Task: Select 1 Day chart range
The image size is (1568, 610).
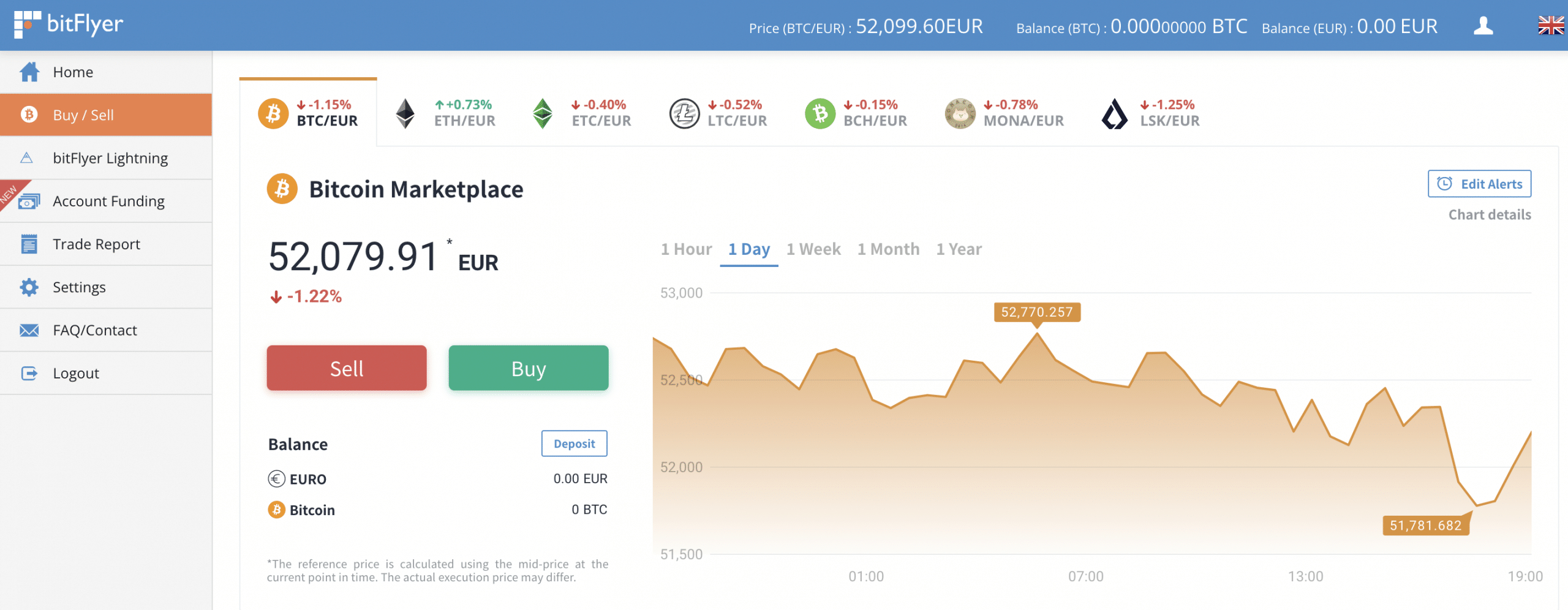Action: click(x=748, y=249)
